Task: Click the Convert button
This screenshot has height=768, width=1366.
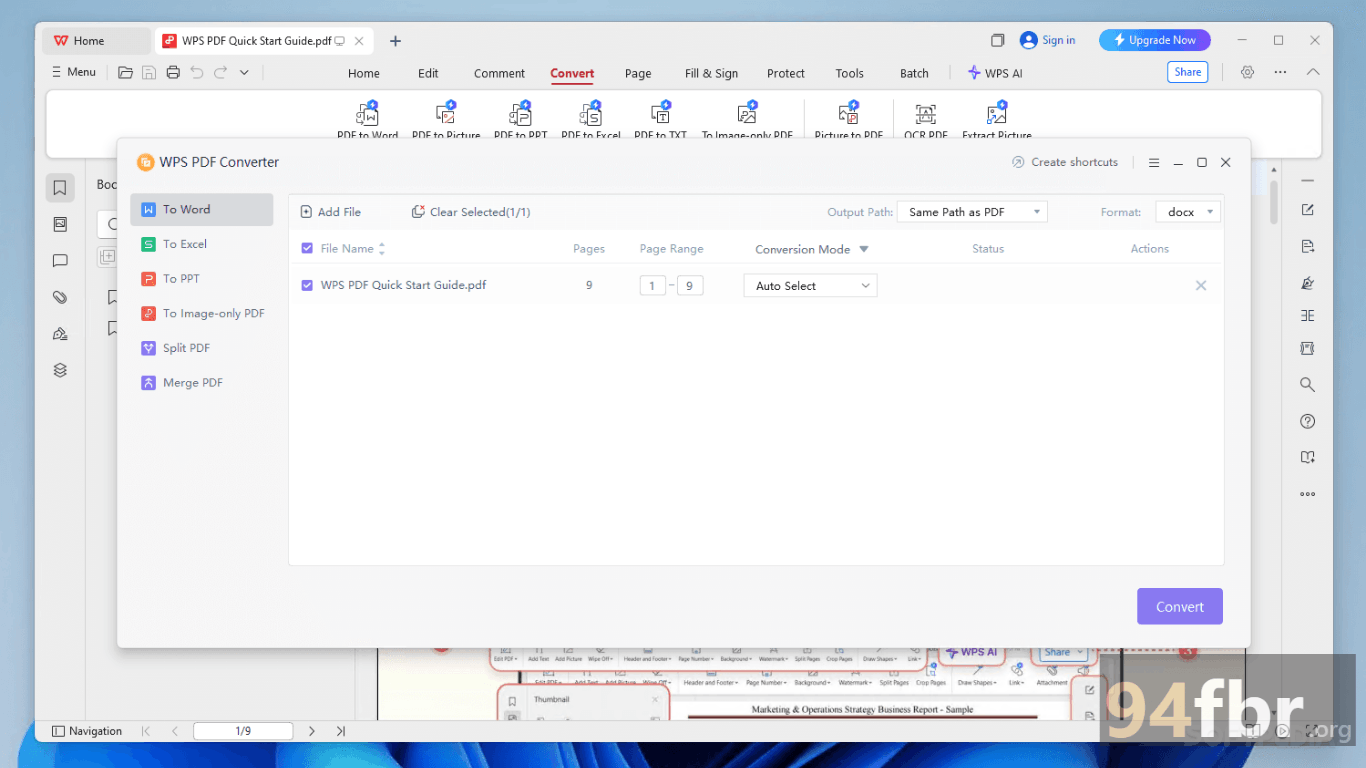Action: pos(1180,606)
